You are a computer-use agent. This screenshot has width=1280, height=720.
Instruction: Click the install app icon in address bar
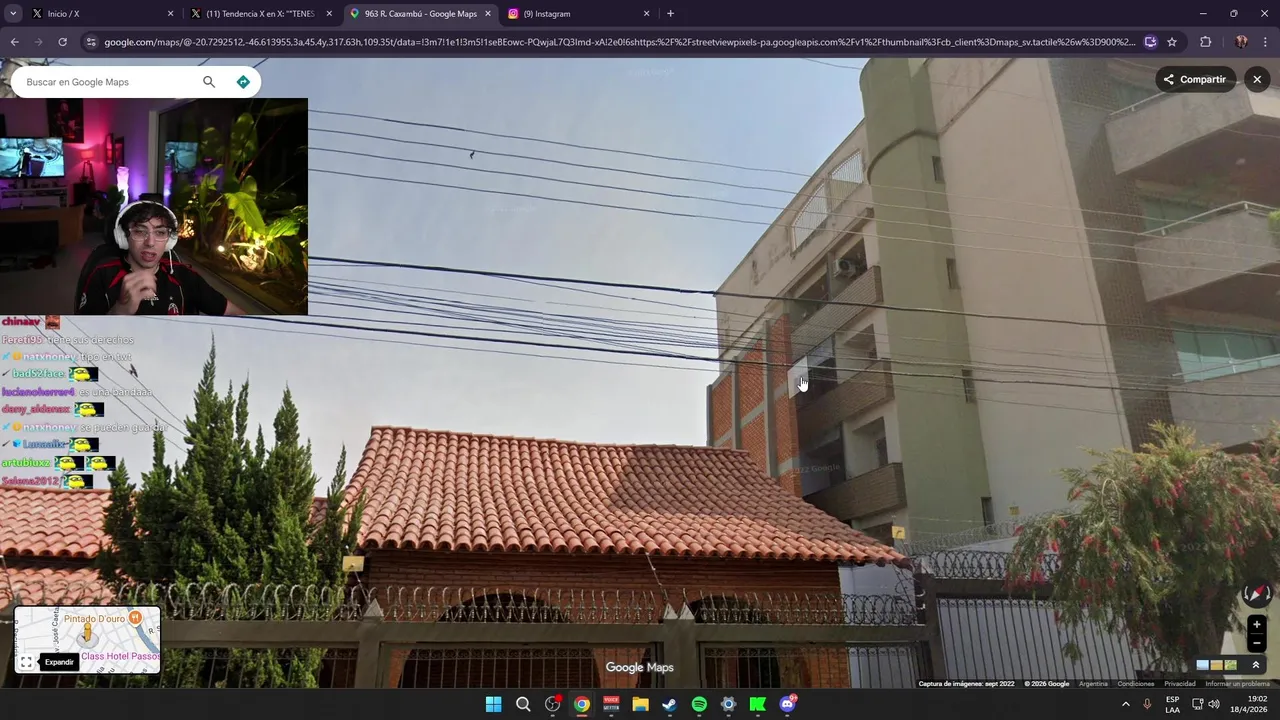1150,42
